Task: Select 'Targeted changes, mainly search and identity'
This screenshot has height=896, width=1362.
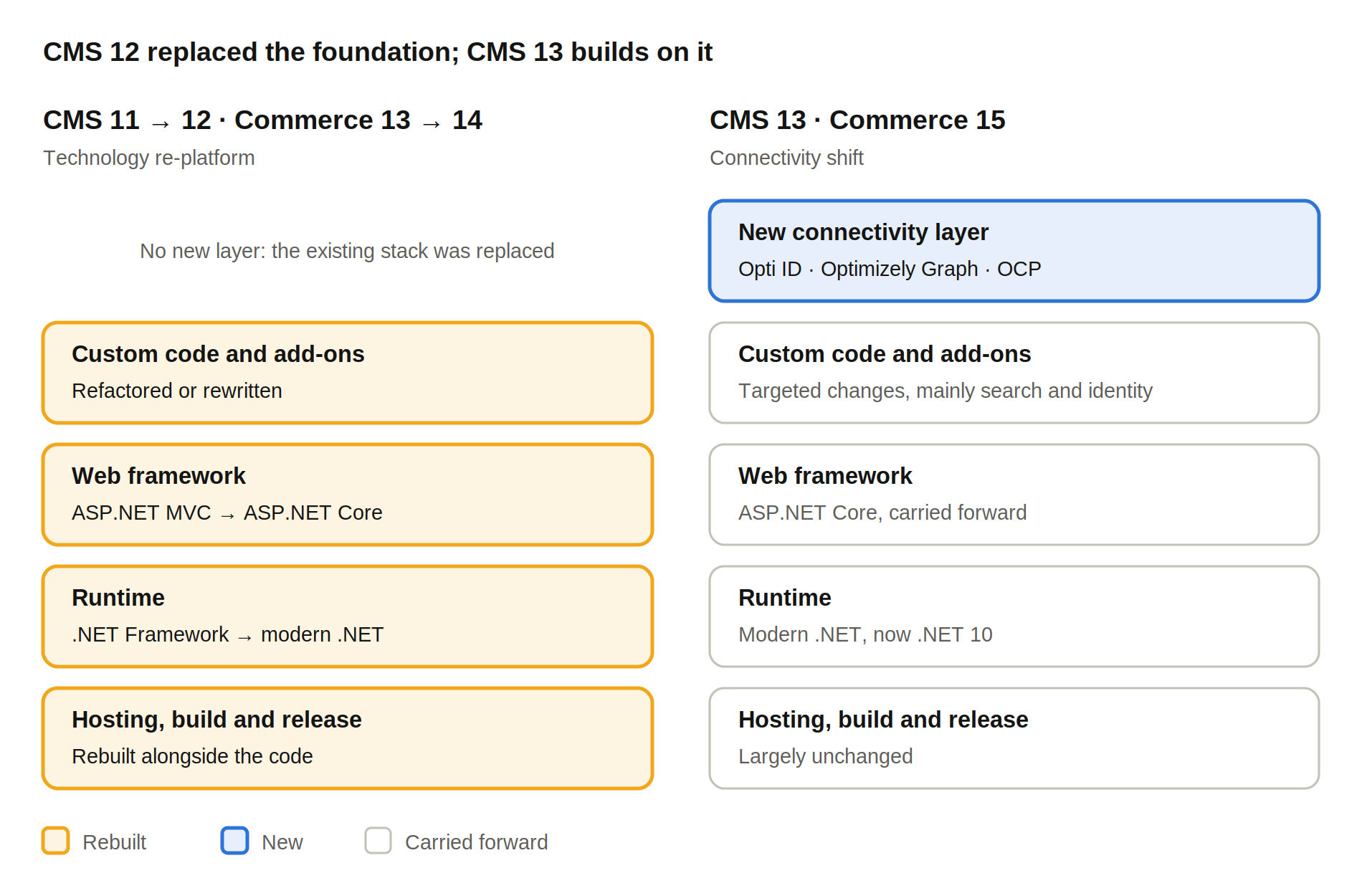Action: (x=946, y=391)
